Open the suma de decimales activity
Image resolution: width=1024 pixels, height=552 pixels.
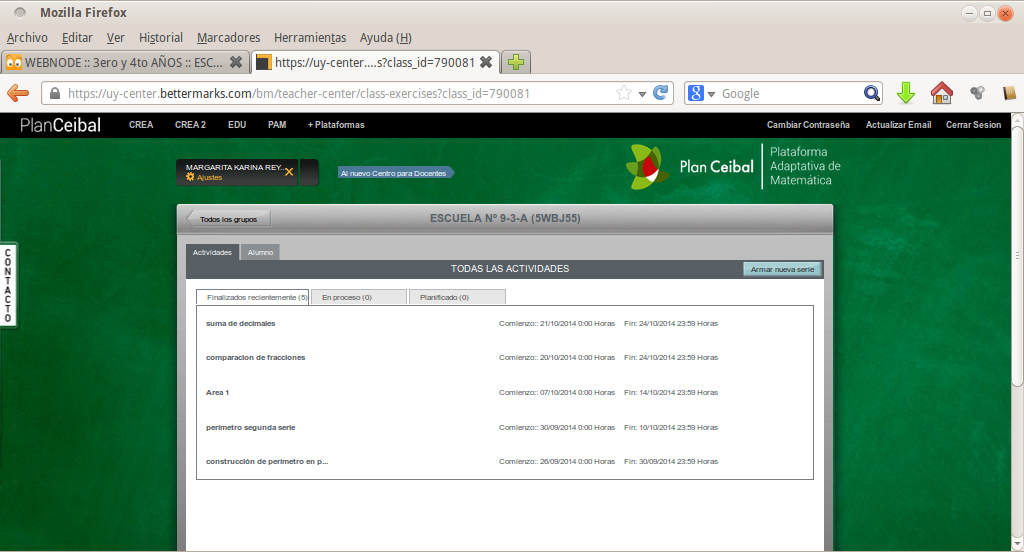240,323
